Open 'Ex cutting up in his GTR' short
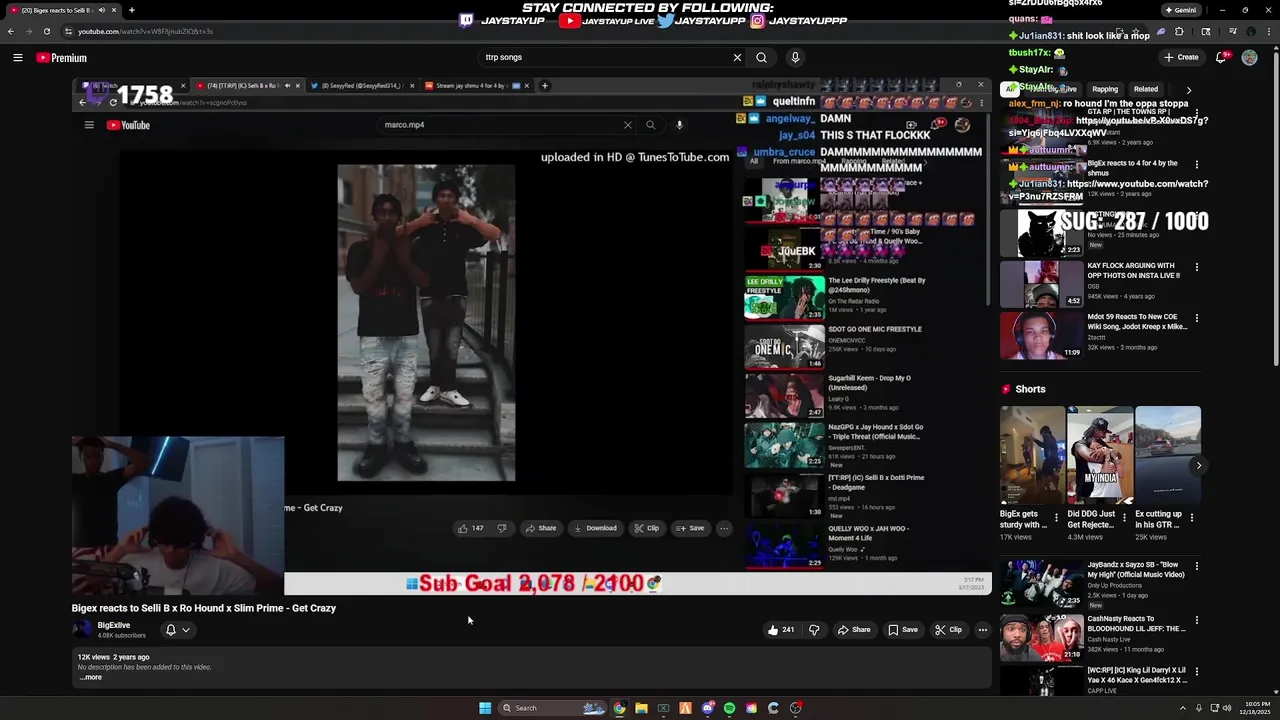Viewport: 1280px width, 720px height. (x=1168, y=456)
